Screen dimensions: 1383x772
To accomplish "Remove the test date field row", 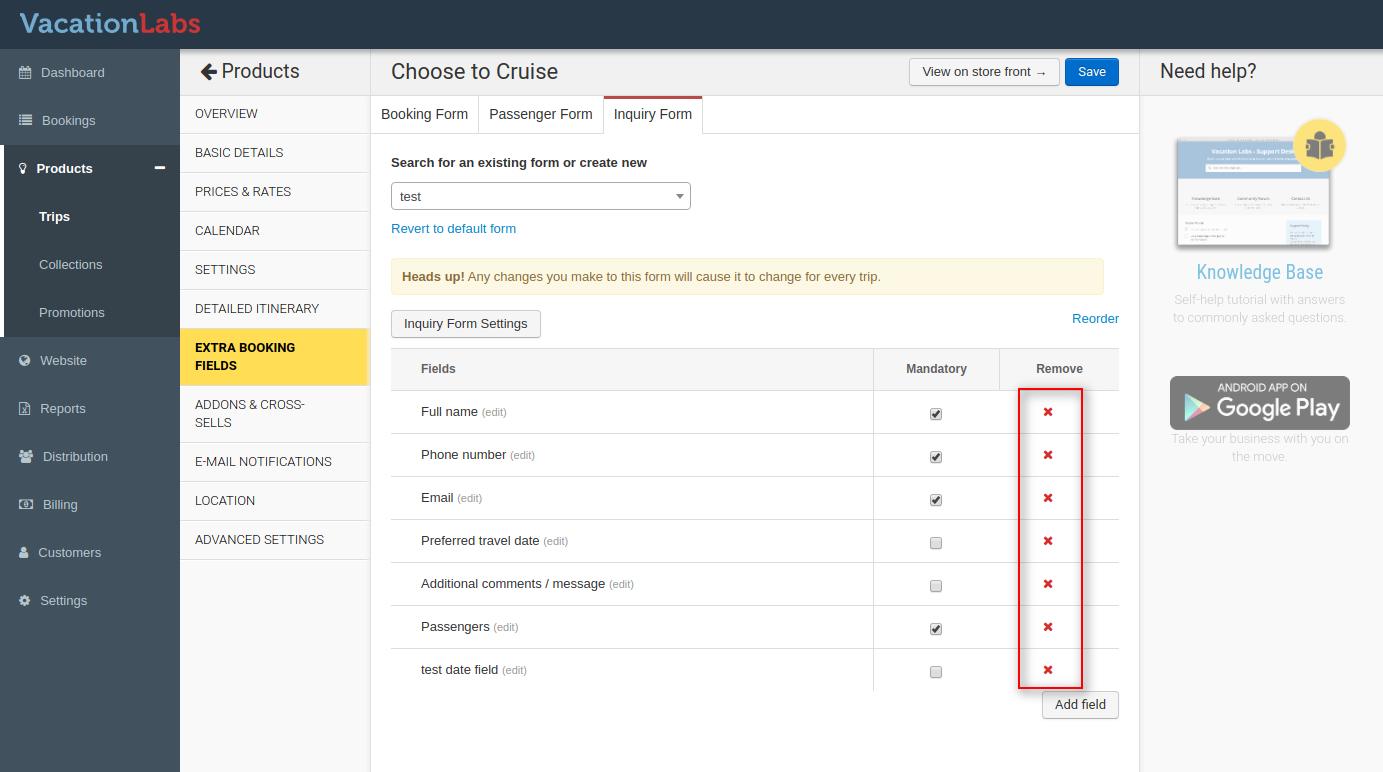I will click(1048, 670).
